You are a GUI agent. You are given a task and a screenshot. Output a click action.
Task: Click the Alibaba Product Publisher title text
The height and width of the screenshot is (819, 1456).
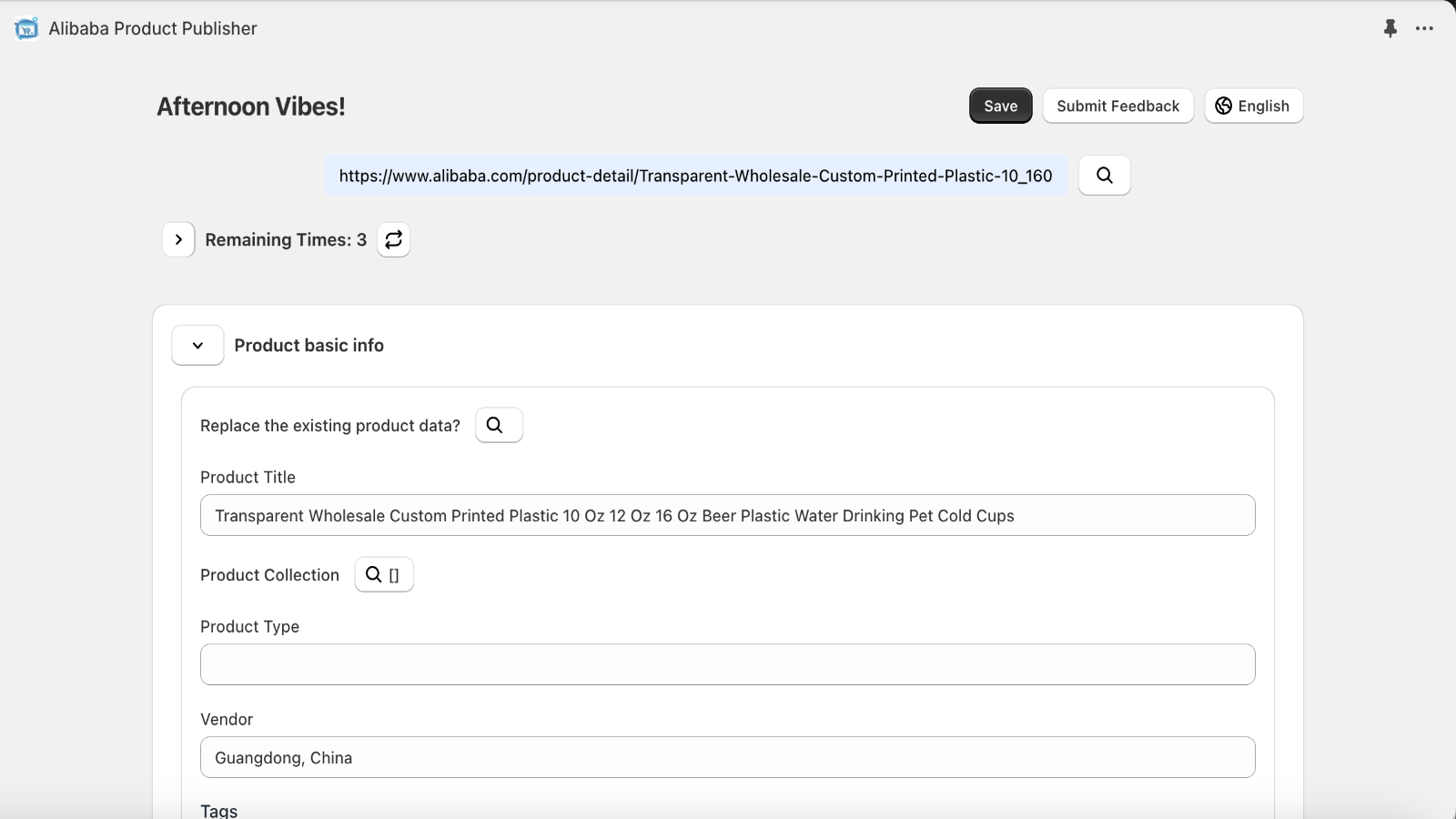click(153, 28)
